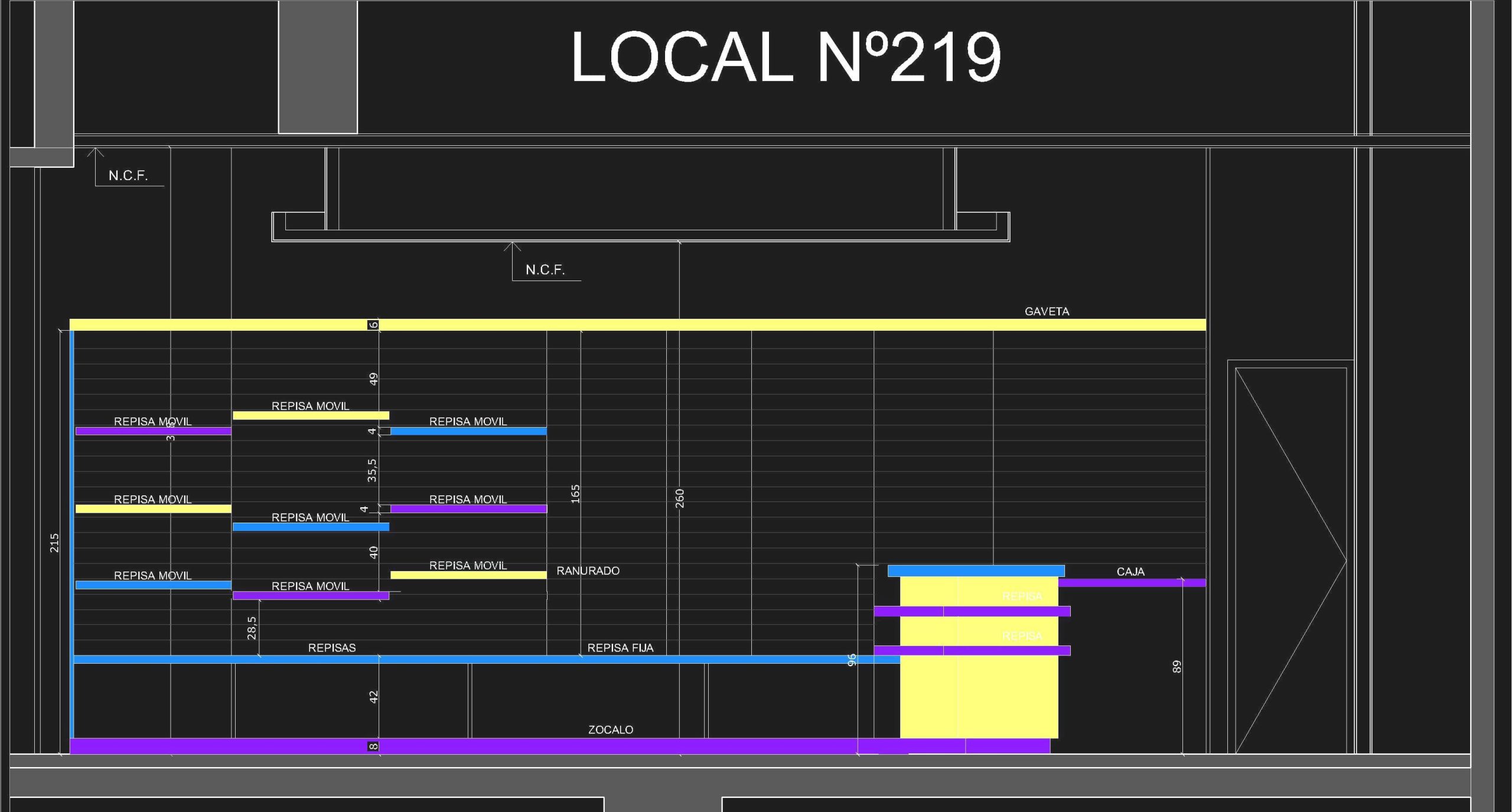Viewport: 1512px width, 812px height.
Task: Click the 215 height dimension text
Action: click(x=54, y=543)
